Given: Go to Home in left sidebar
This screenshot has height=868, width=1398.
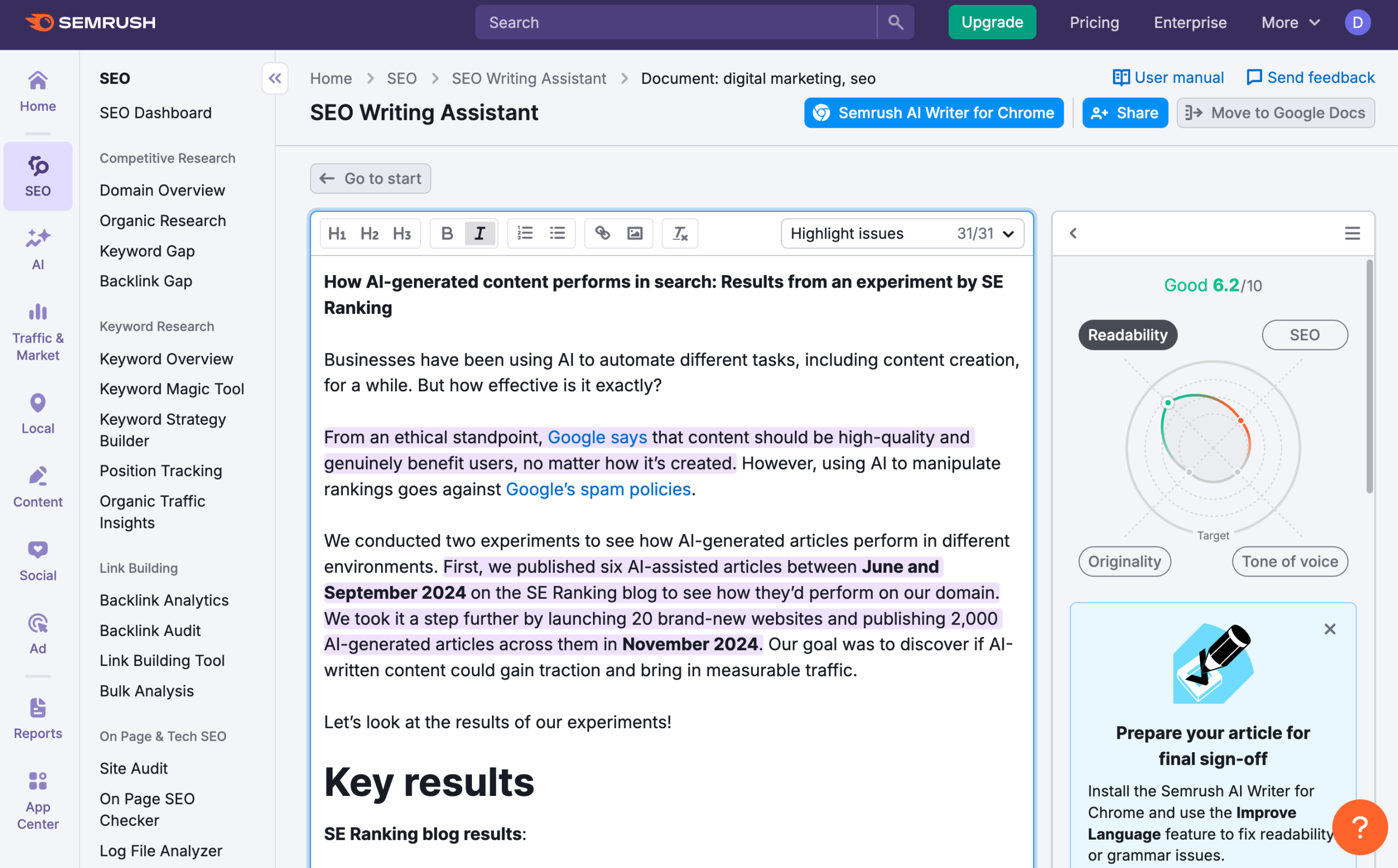Looking at the screenshot, I should 38,92.
